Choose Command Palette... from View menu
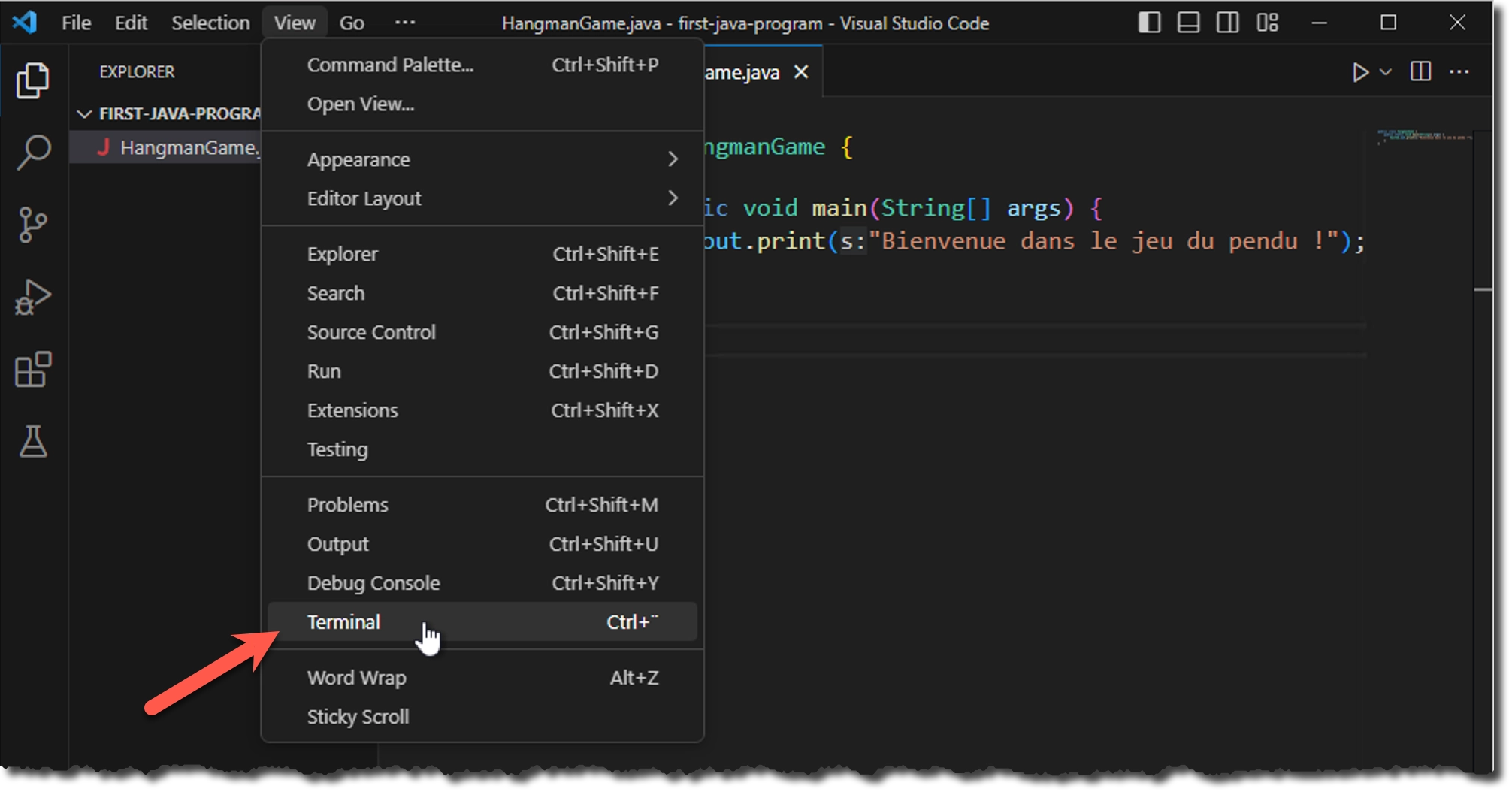The width and height of the screenshot is (1512, 795). (x=482, y=65)
